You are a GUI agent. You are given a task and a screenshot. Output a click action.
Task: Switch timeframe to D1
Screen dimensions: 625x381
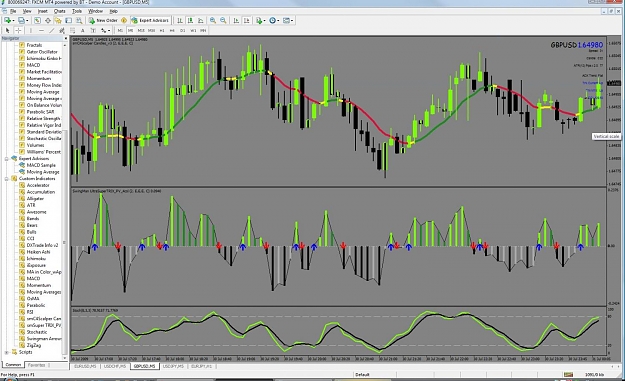pos(183,30)
